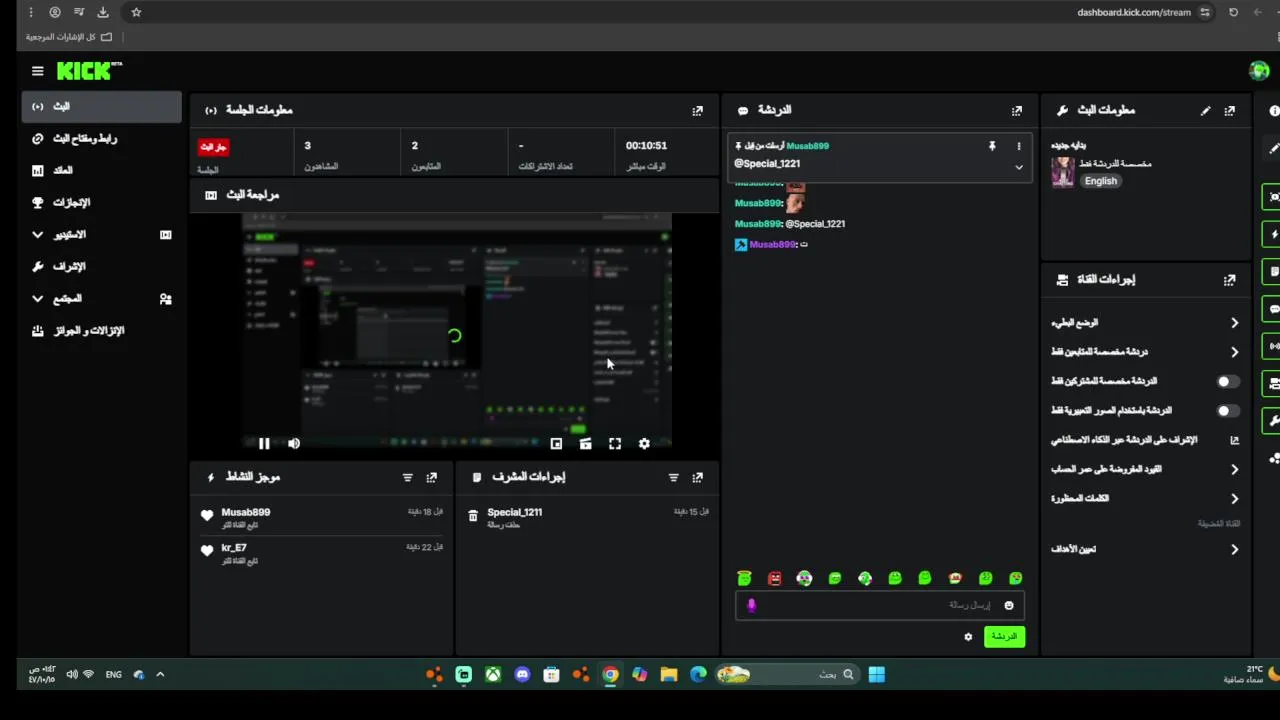Switch the preview to theatre mode
This screenshot has width=1280, height=720.
click(x=586, y=444)
